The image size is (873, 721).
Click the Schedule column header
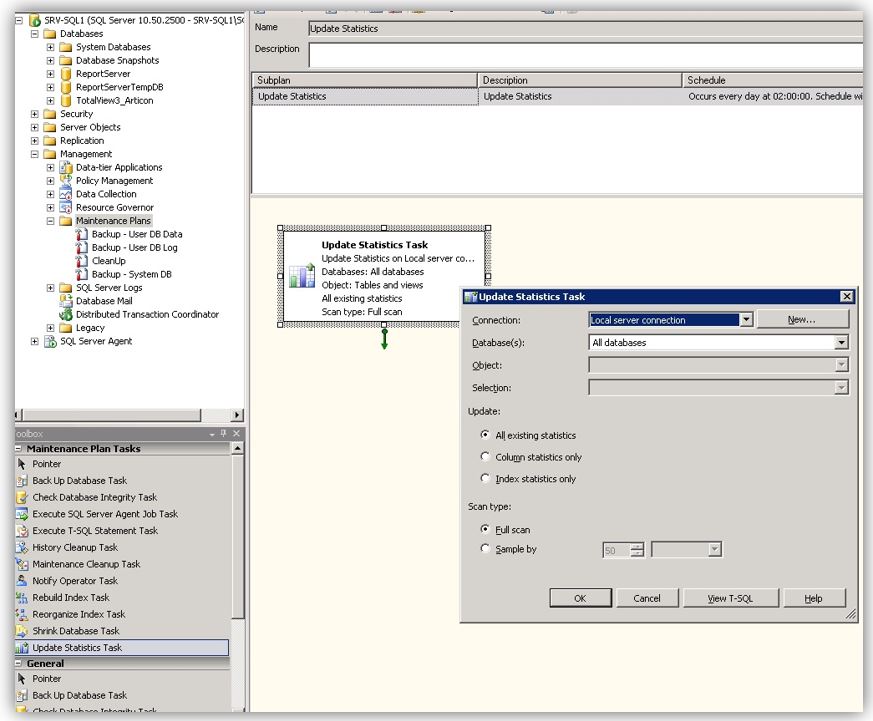point(773,80)
